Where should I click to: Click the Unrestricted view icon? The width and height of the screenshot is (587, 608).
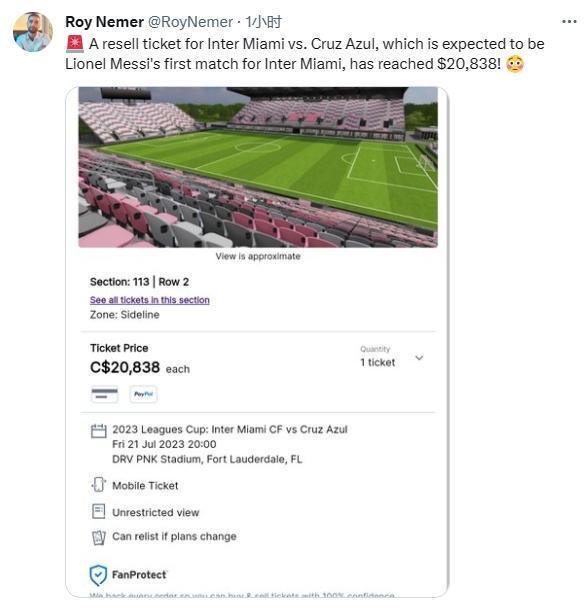[x=98, y=511]
